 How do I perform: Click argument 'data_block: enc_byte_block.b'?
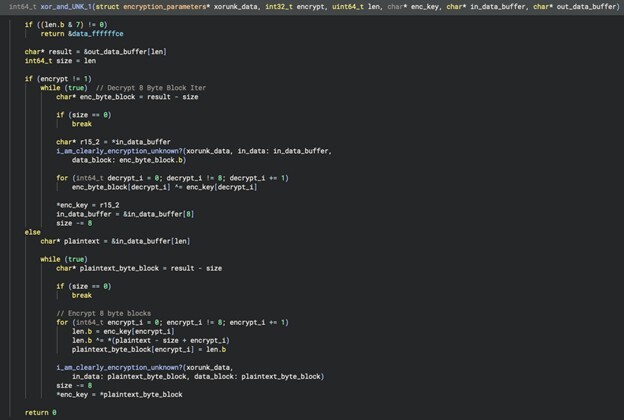pyautogui.click(x=127, y=160)
